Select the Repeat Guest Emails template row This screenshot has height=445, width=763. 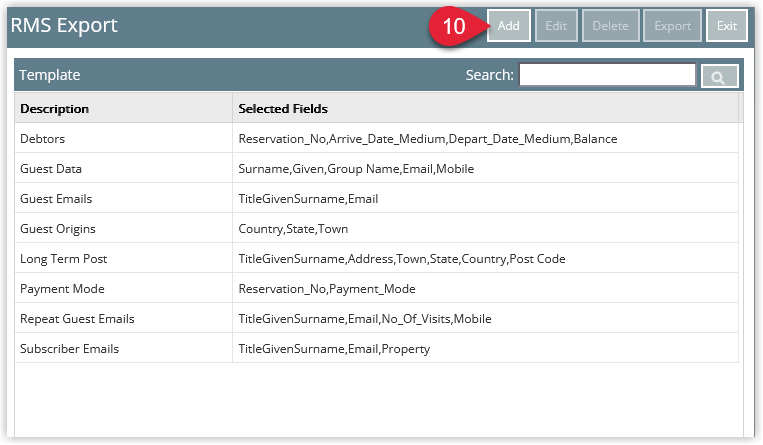(376, 319)
